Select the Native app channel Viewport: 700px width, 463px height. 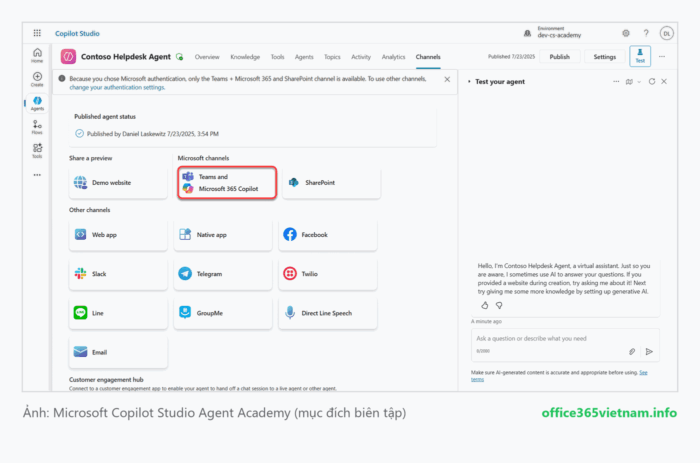[223, 235]
